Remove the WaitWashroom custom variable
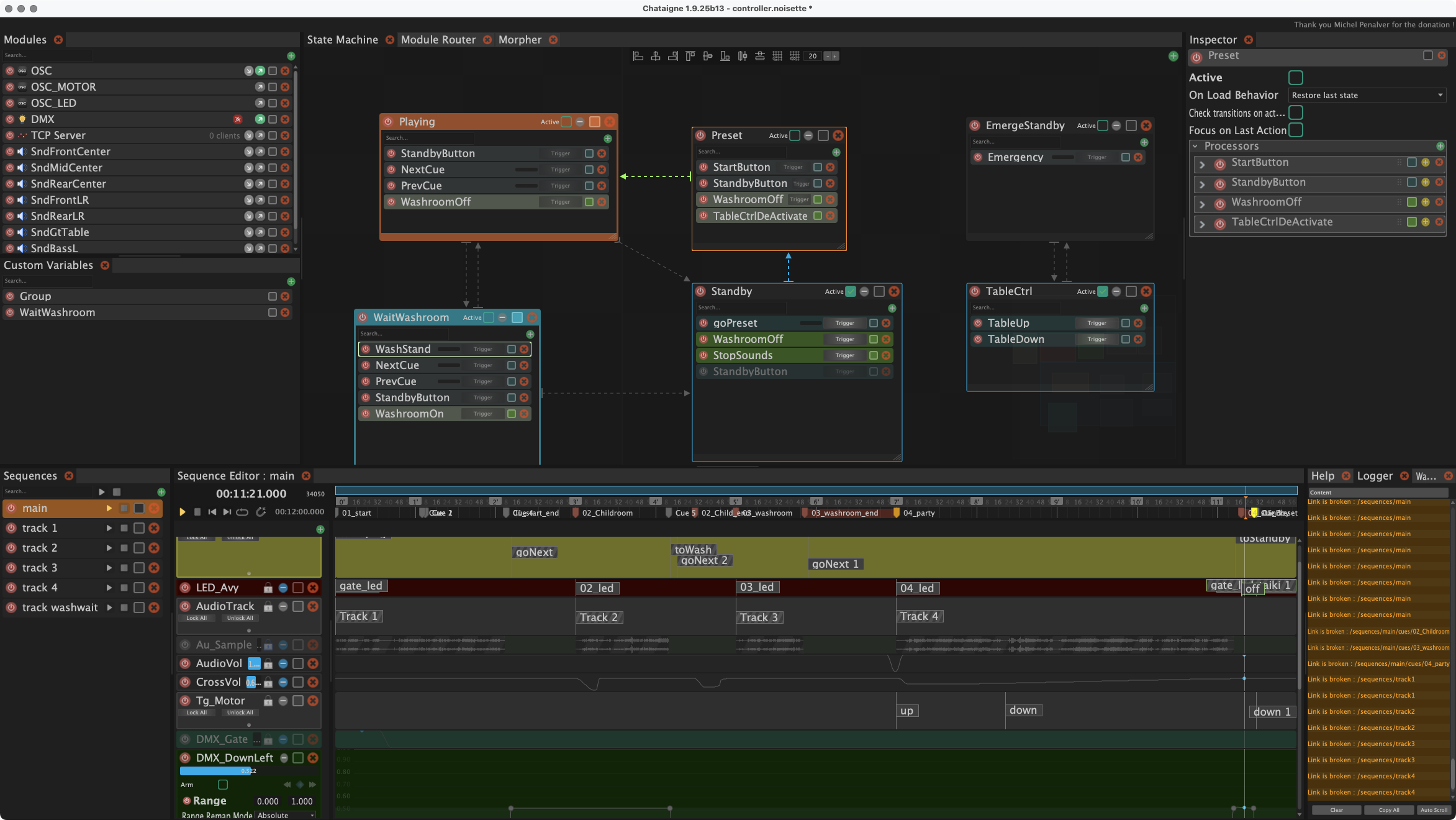This screenshot has width=1456, height=820. pyautogui.click(x=285, y=312)
